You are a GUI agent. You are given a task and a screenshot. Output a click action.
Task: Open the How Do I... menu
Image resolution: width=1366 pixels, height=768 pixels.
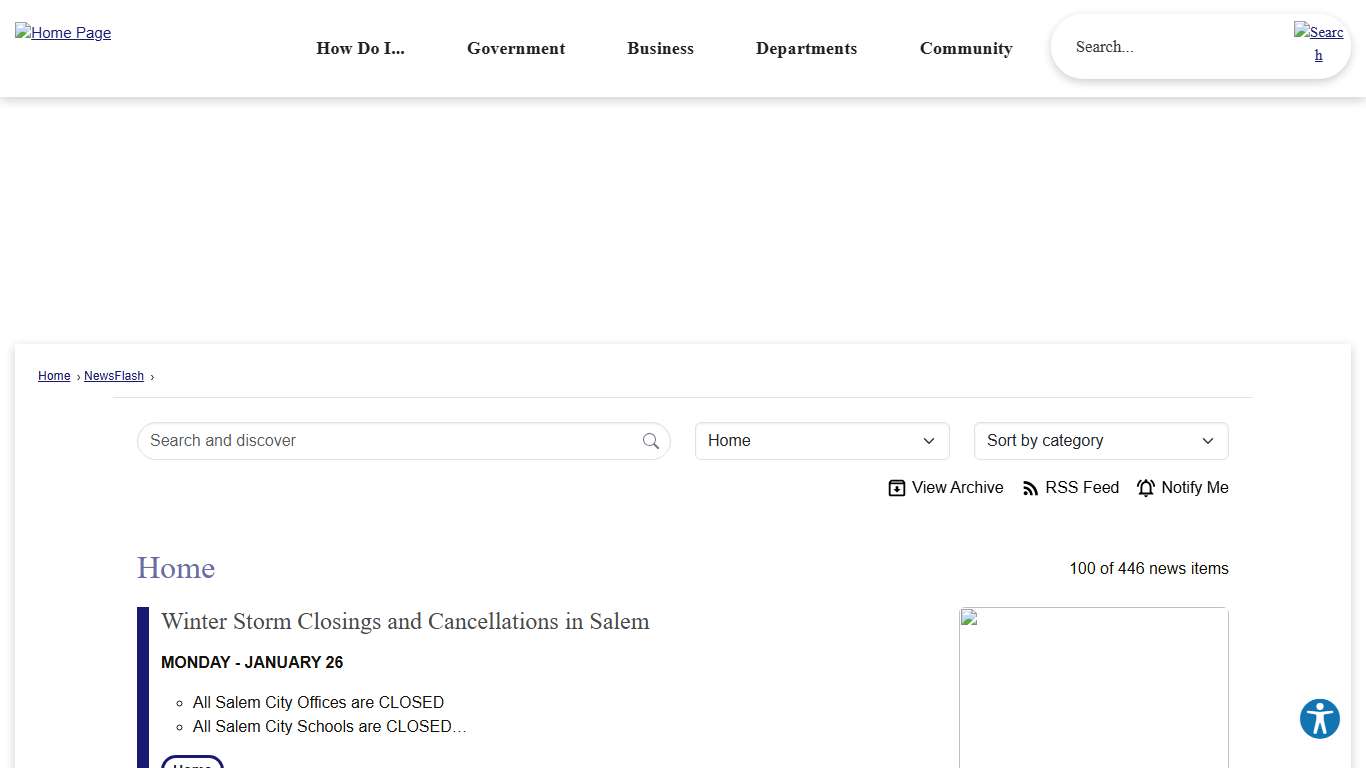pyautogui.click(x=360, y=49)
